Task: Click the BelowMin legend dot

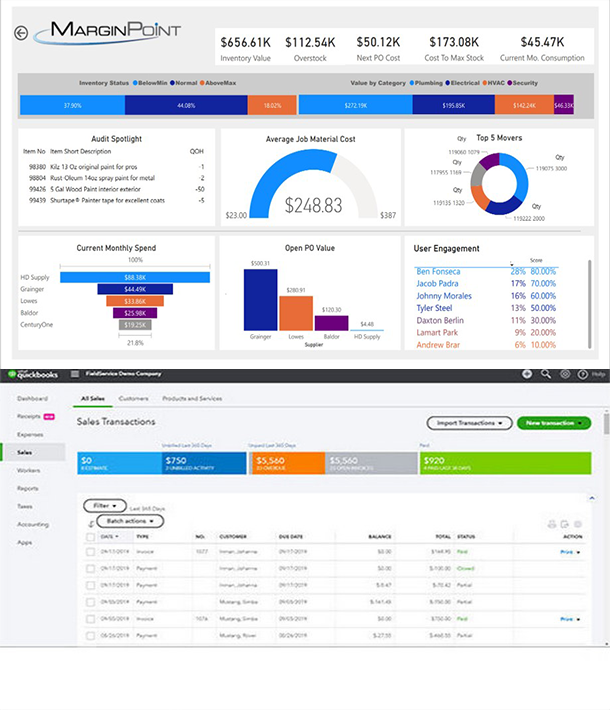Action: tap(135, 83)
